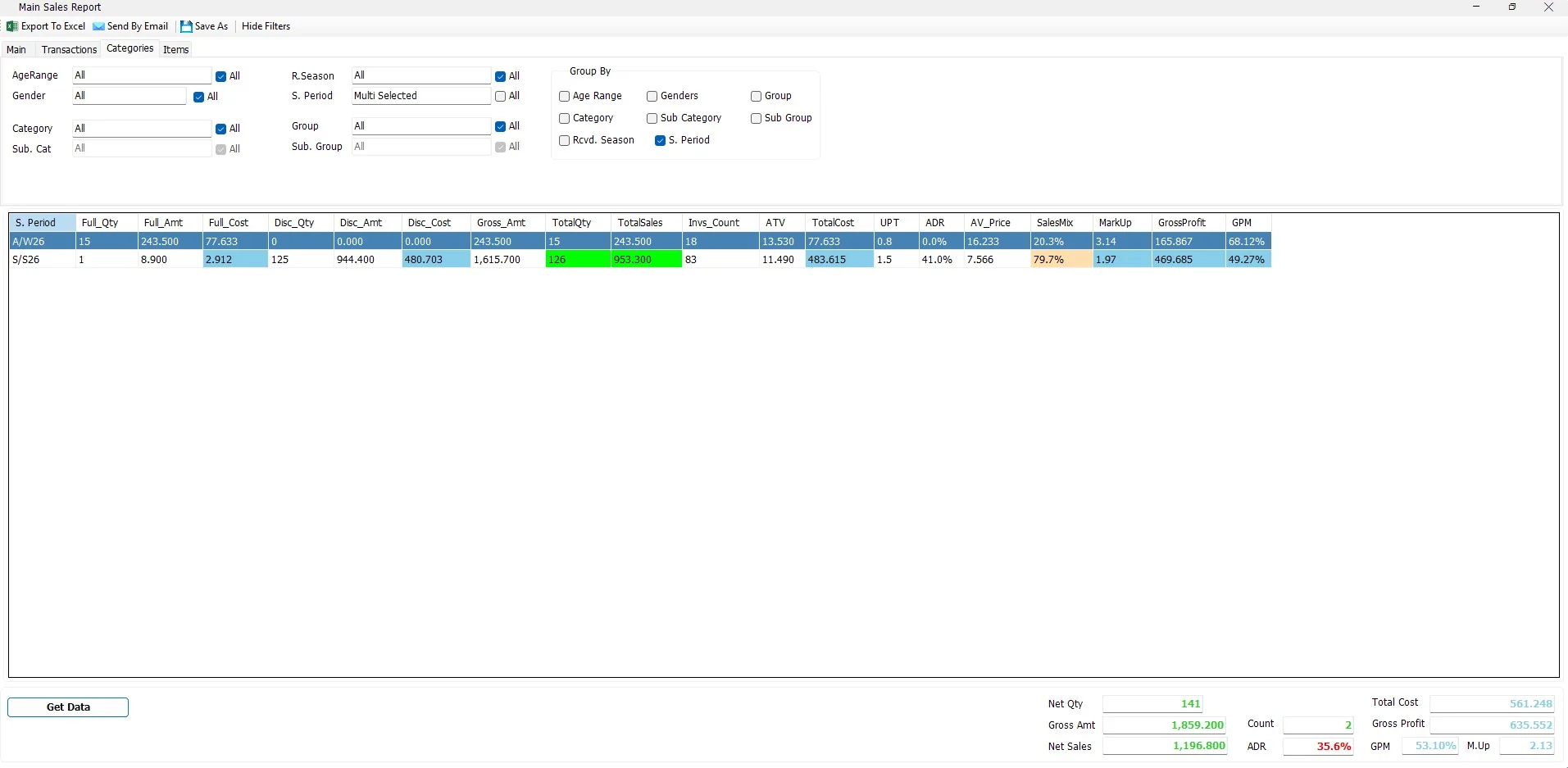Viewport: 1568px width, 768px height.
Task: Uncheck Group By S. Period
Action: 660,140
